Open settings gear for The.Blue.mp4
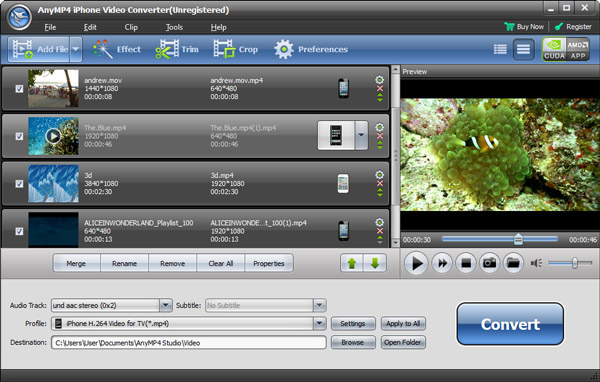The image size is (600, 382). [379, 127]
